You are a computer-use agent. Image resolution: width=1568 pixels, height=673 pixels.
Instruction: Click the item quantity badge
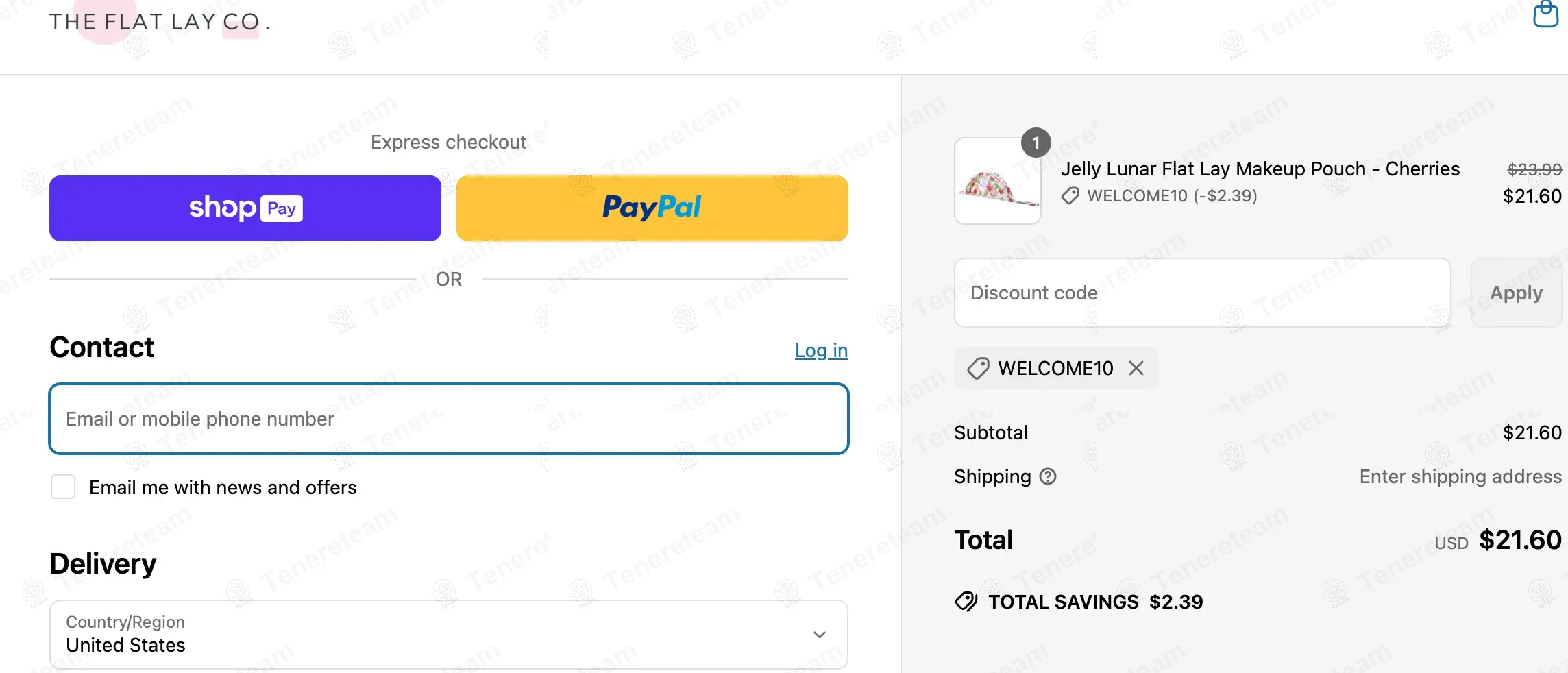(x=1036, y=143)
